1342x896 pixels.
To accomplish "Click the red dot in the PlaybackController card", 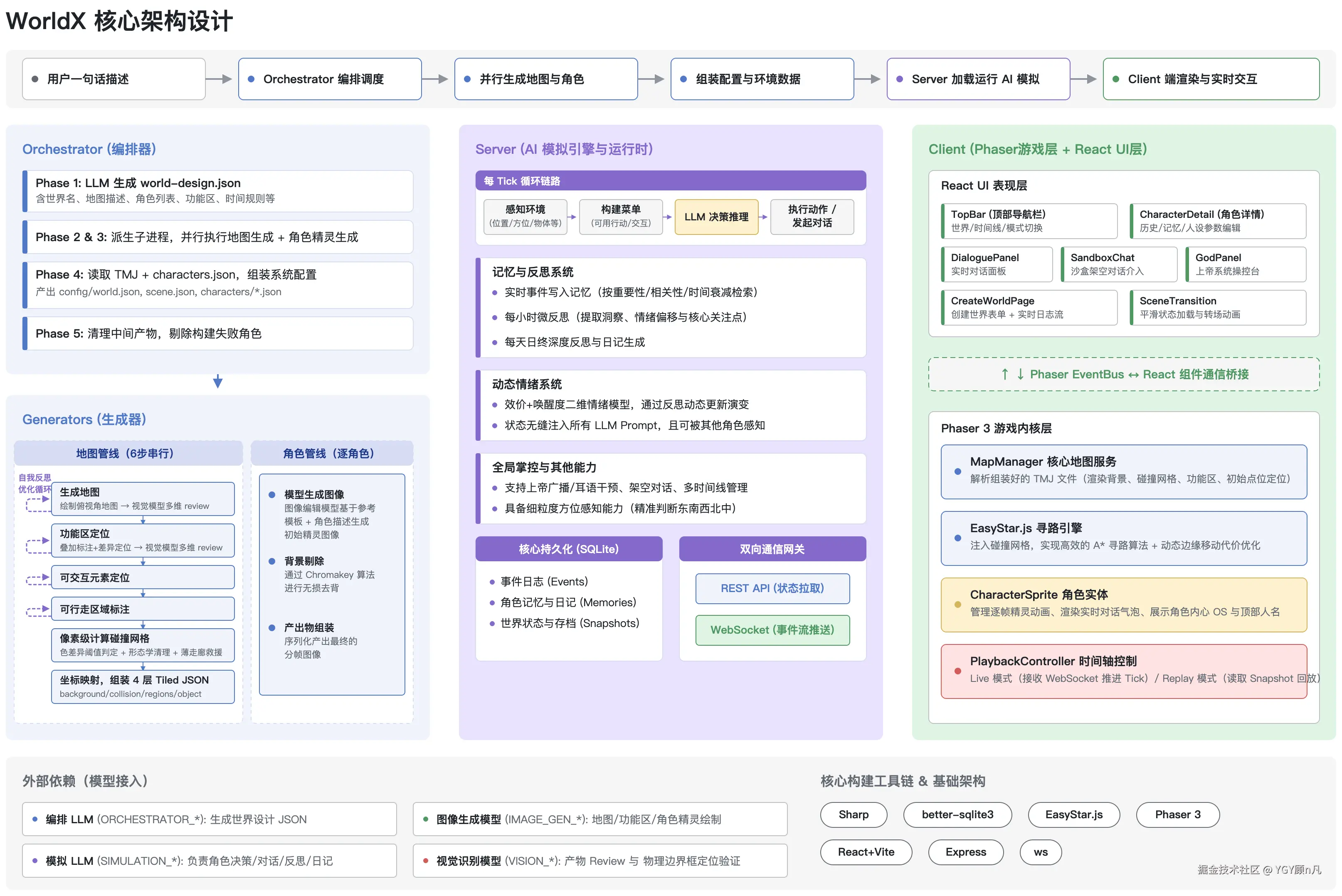I will [x=957, y=671].
